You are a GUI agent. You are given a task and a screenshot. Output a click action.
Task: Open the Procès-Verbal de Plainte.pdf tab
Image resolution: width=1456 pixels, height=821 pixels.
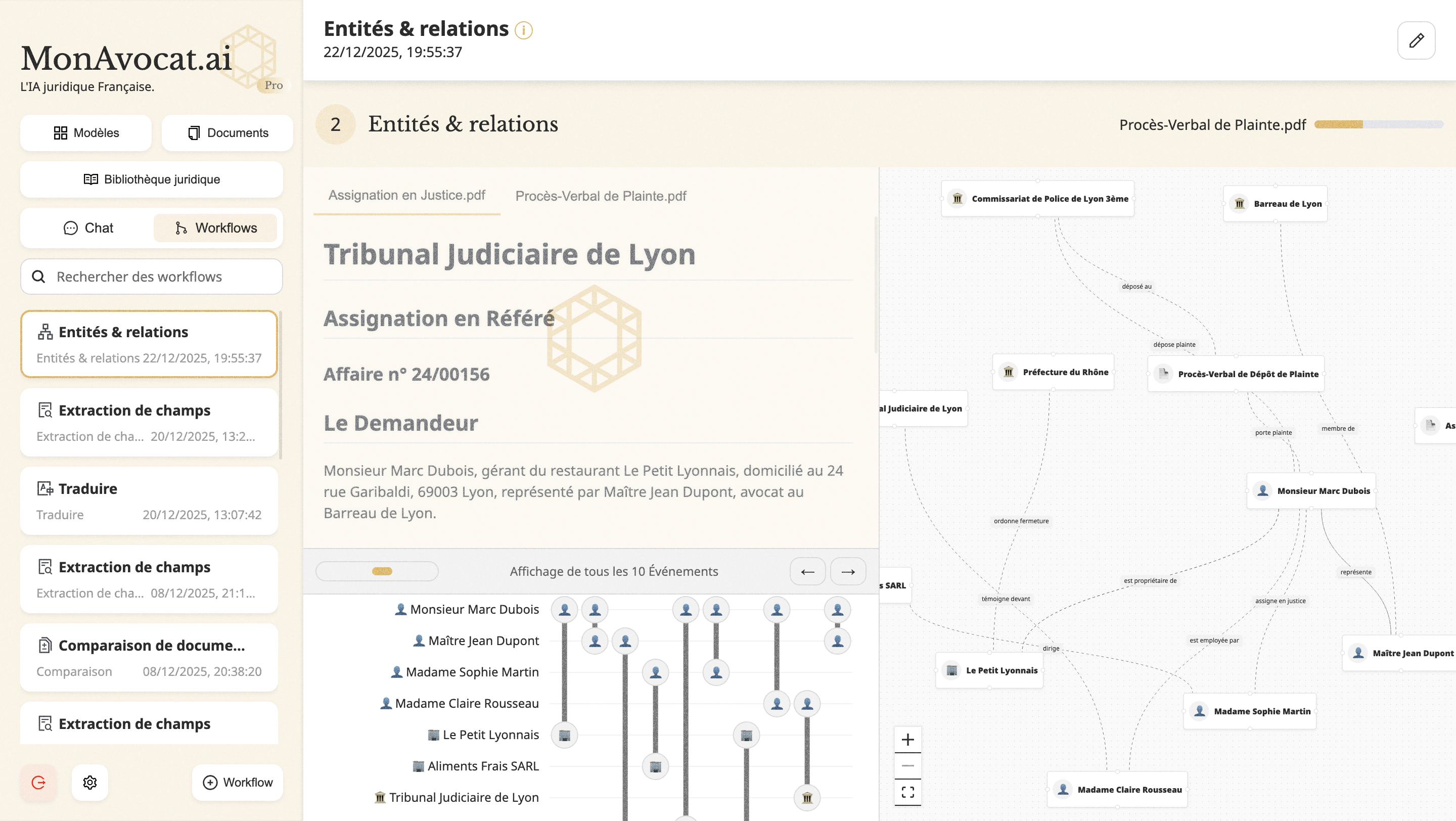[x=600, y=196]
